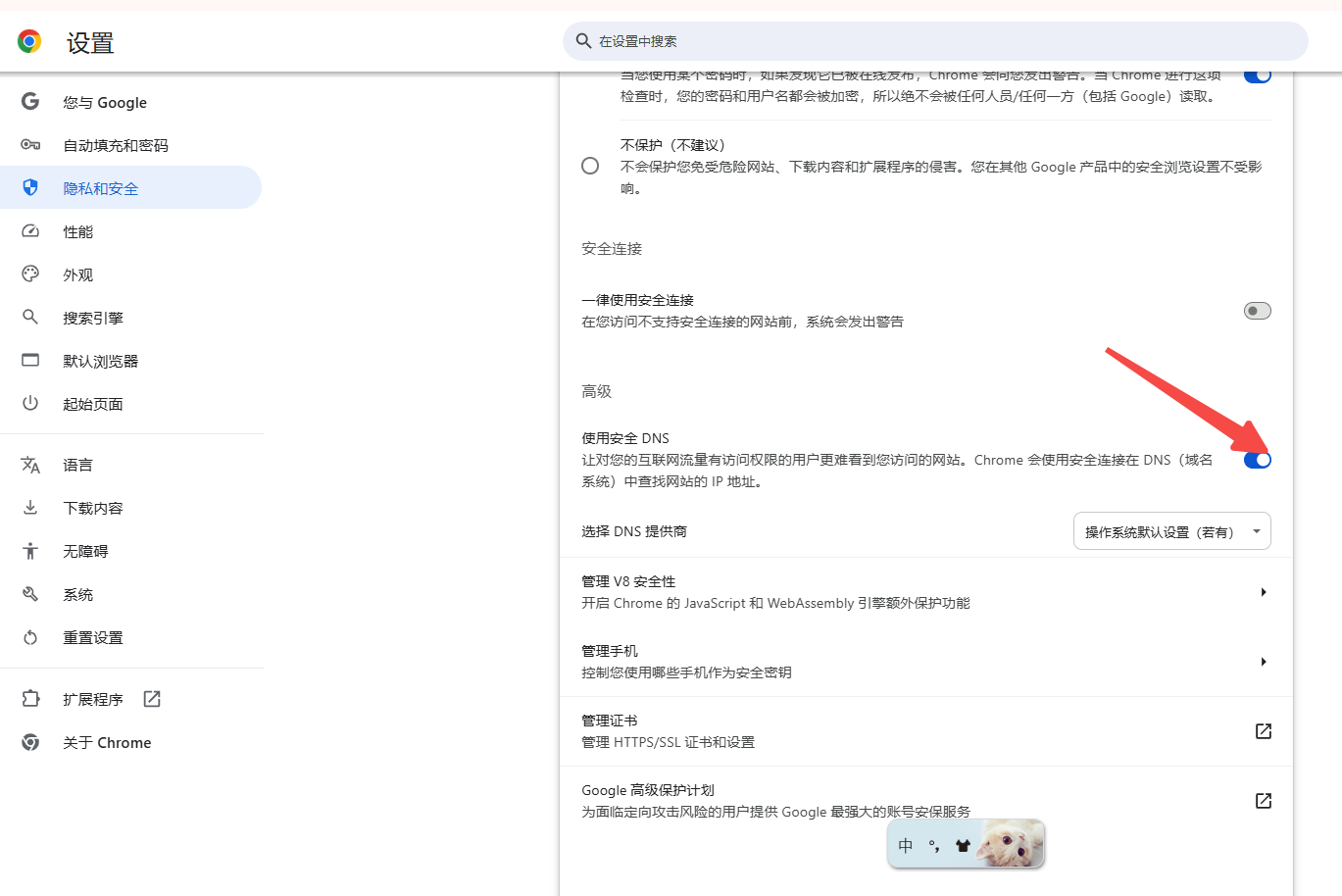The image size is (1342, 896).
Task: Click the power icon for 起始页面
Action: tap(30, 403)
